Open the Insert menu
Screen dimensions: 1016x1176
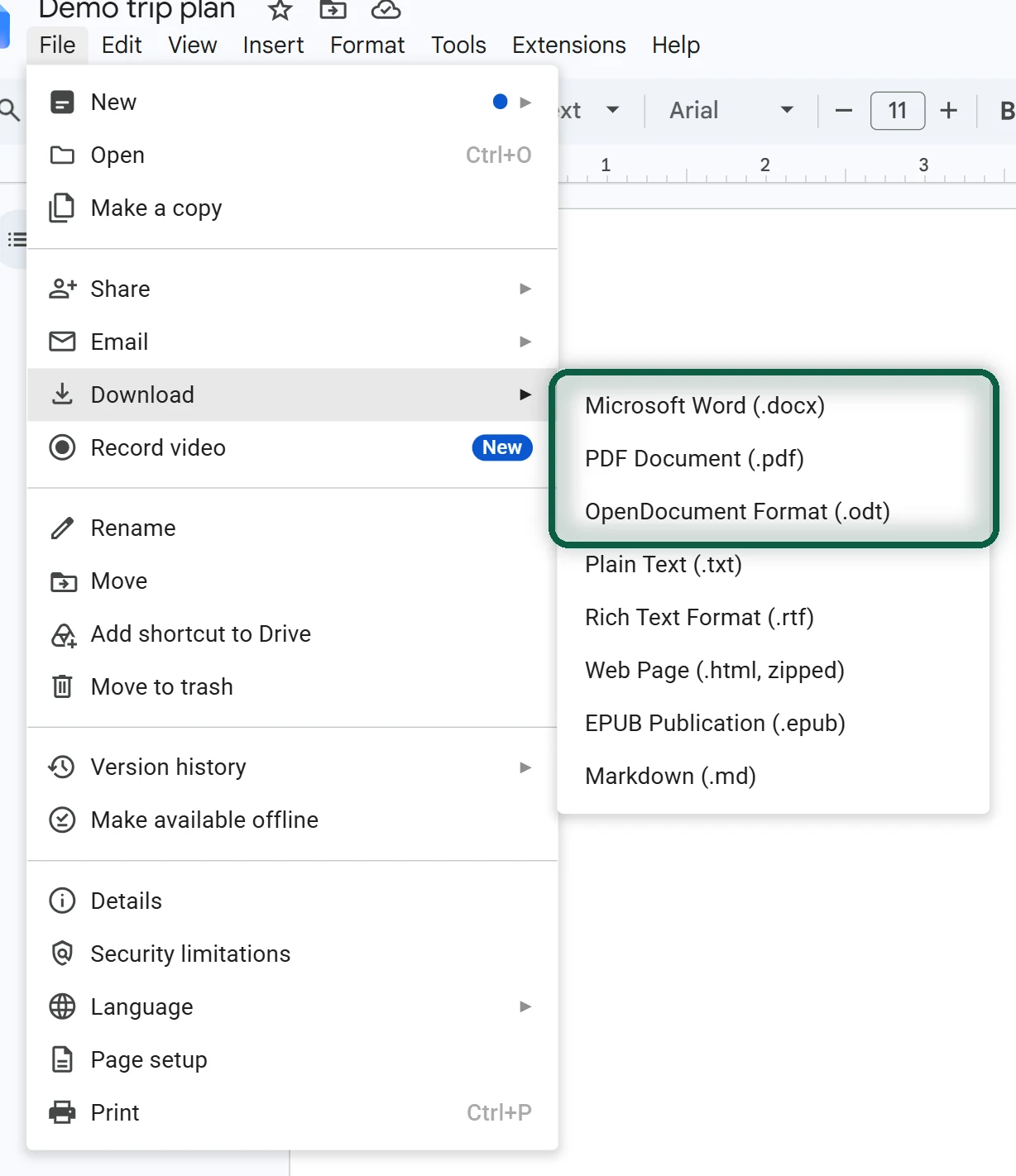[x=273, y=45]
